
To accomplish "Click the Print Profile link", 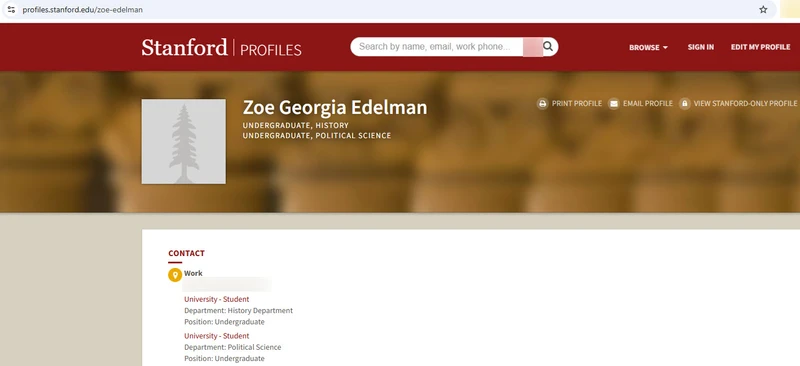I will click(x=577, y=104).
